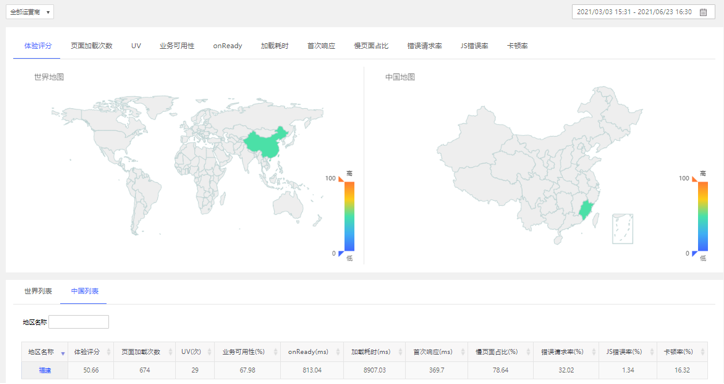Switch to the 页面加载次数 tab

pos(91,46)
